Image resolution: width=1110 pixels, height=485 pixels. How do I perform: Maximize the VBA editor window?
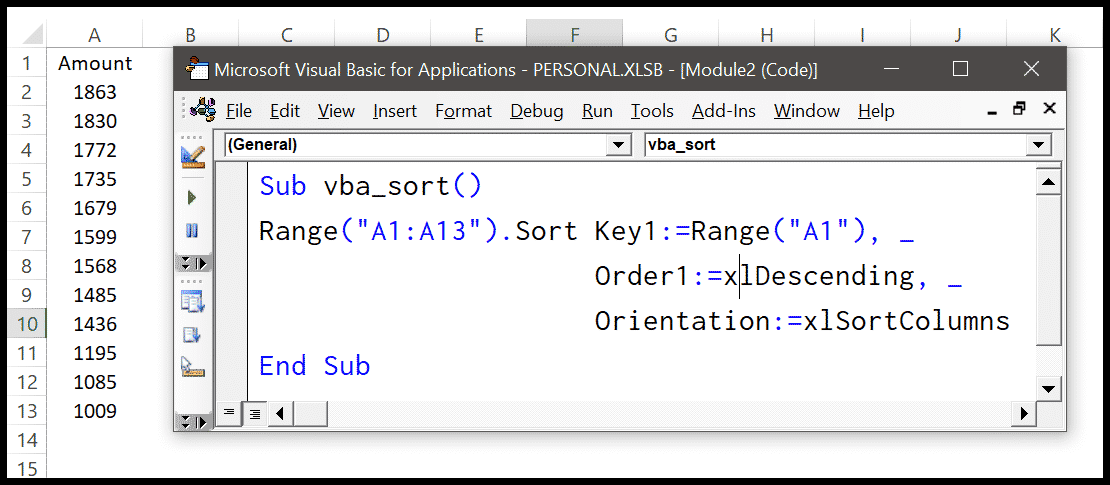point(960,69)
